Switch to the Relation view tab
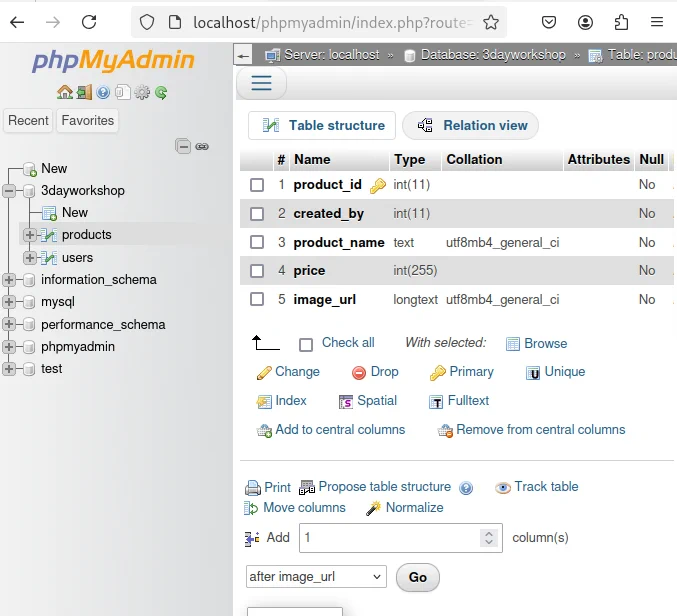Image resolution: width=677 pixels, height=616 pixels. point(471,126)
